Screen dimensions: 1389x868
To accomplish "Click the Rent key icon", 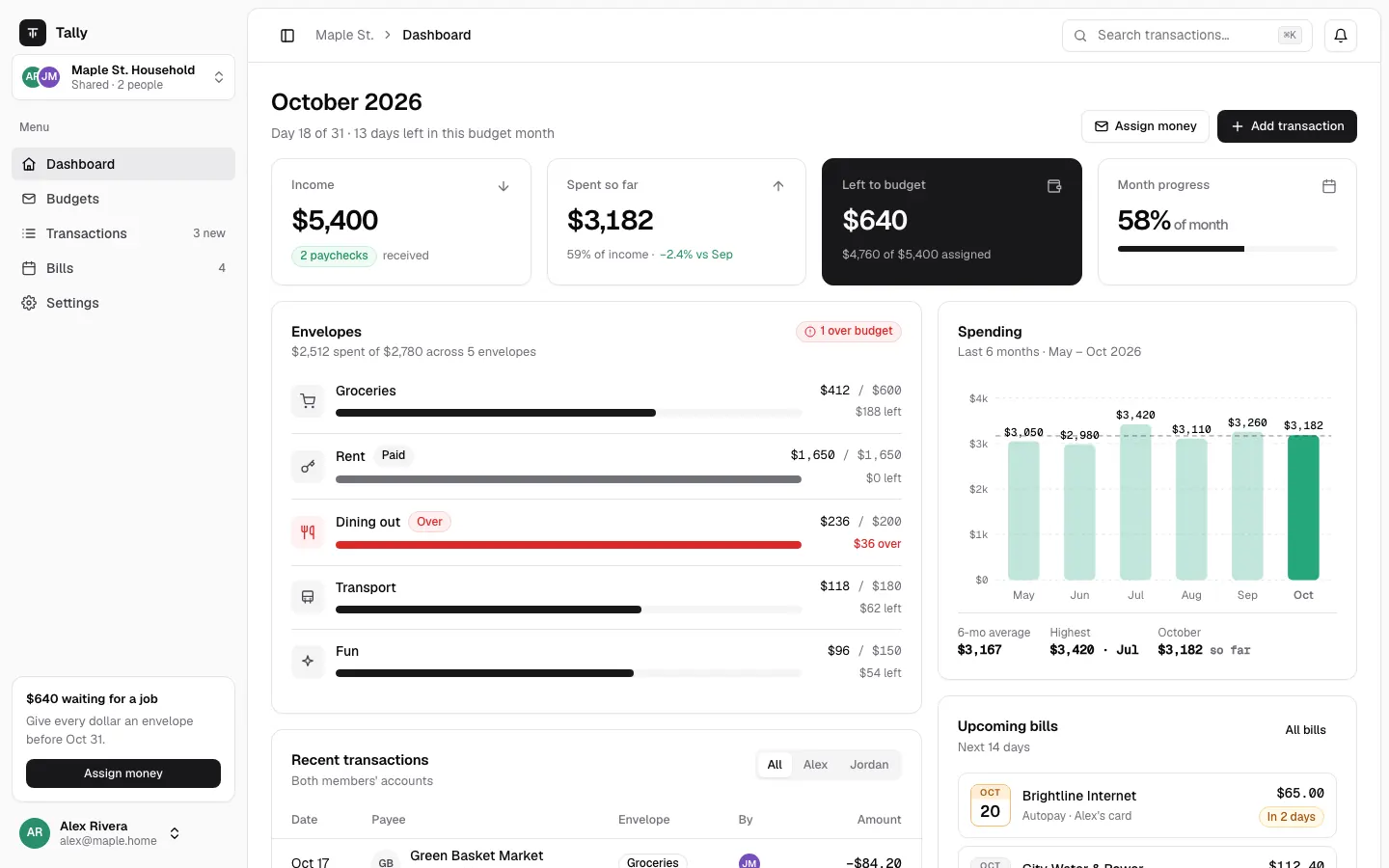I will 308,467.
